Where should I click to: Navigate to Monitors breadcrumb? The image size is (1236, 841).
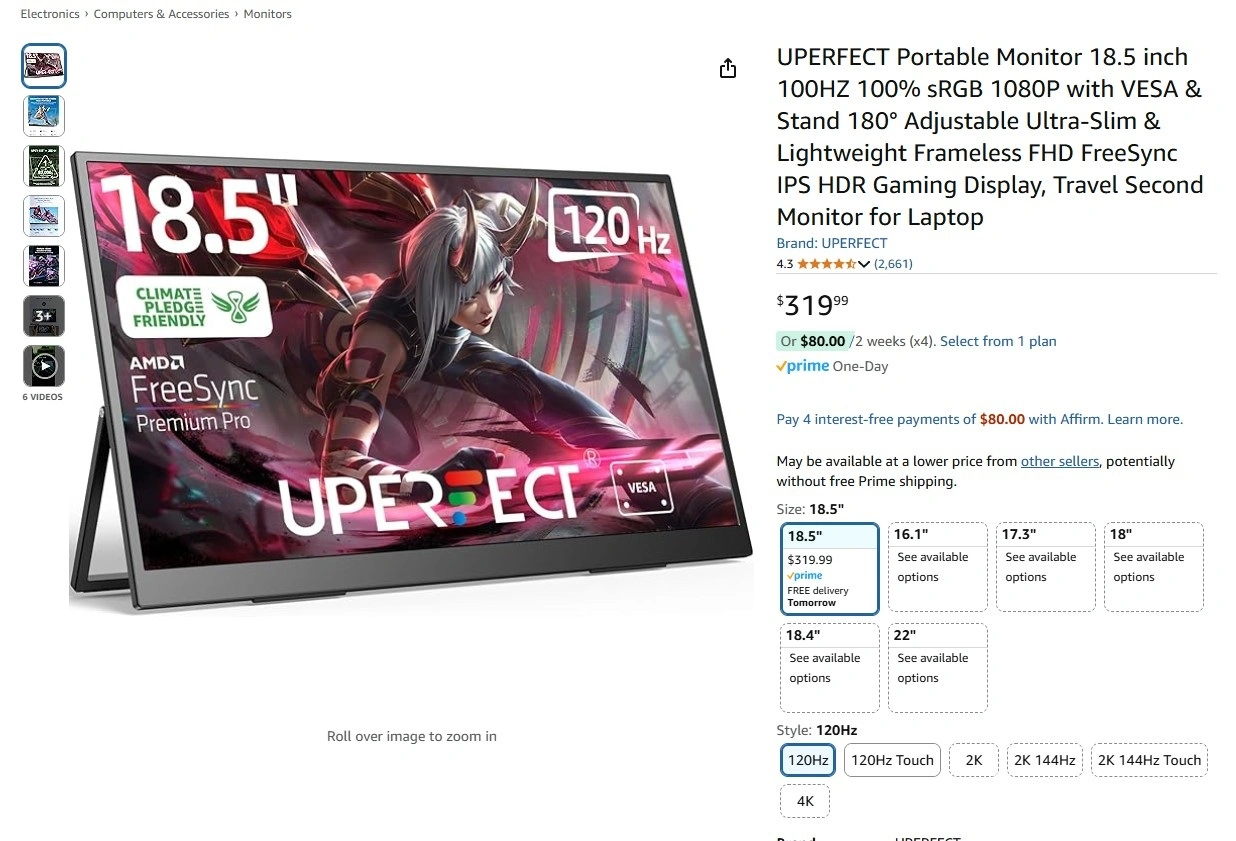[x=268, y=14]
